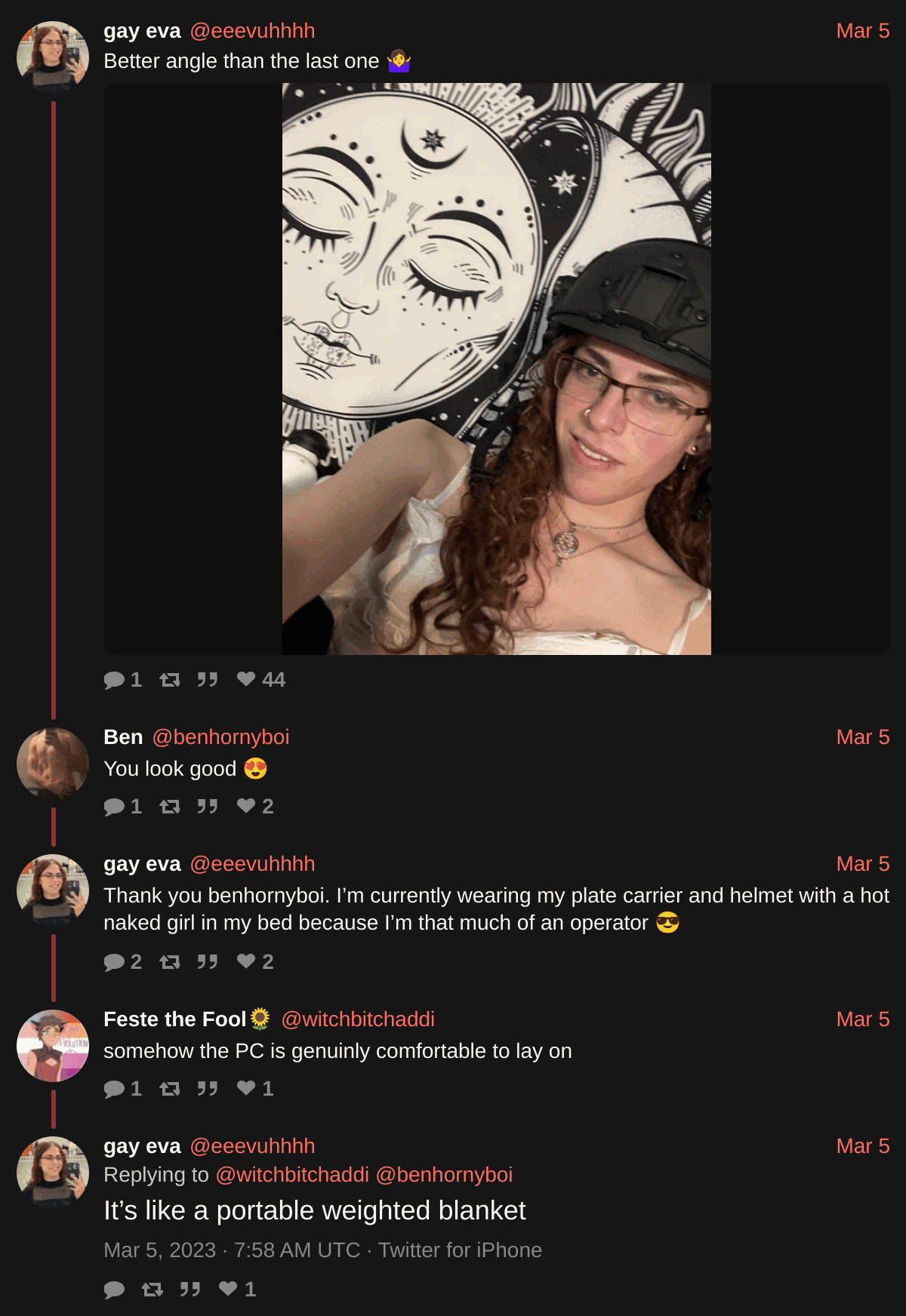Viewport: 906px width, 1316px height.
Task: Click the heart icon under Ben's reply
Action: click(x=246, y=806)
